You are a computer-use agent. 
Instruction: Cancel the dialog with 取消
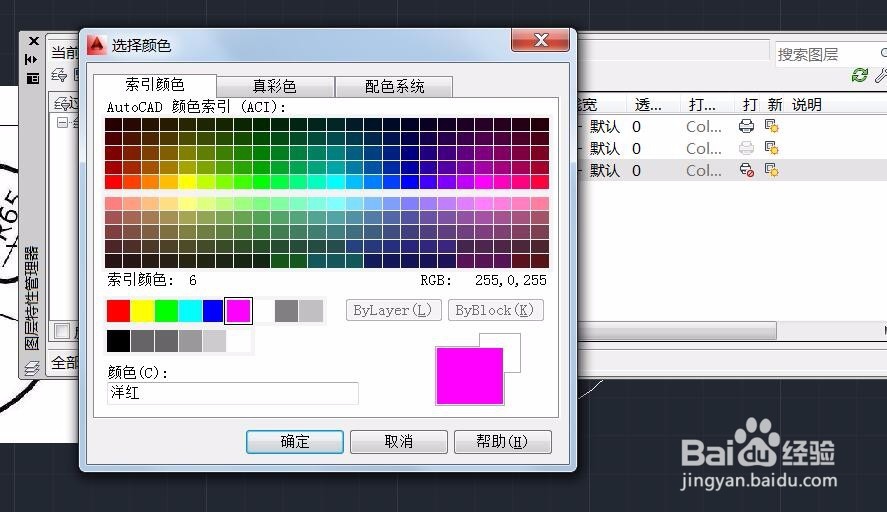tap(399, 441)
